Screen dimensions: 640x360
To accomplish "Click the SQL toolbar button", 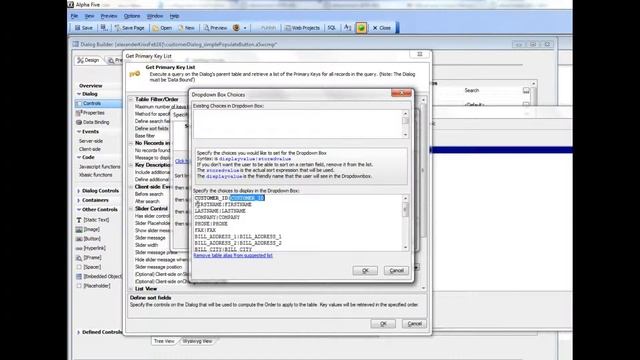I will click(331, 28).
